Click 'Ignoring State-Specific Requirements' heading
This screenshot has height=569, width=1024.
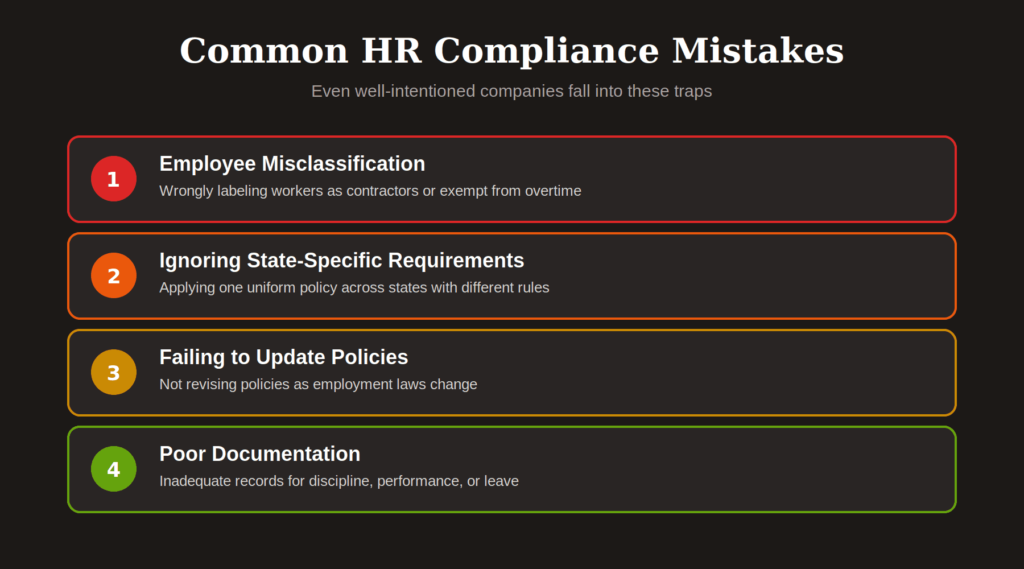(342, 260)
